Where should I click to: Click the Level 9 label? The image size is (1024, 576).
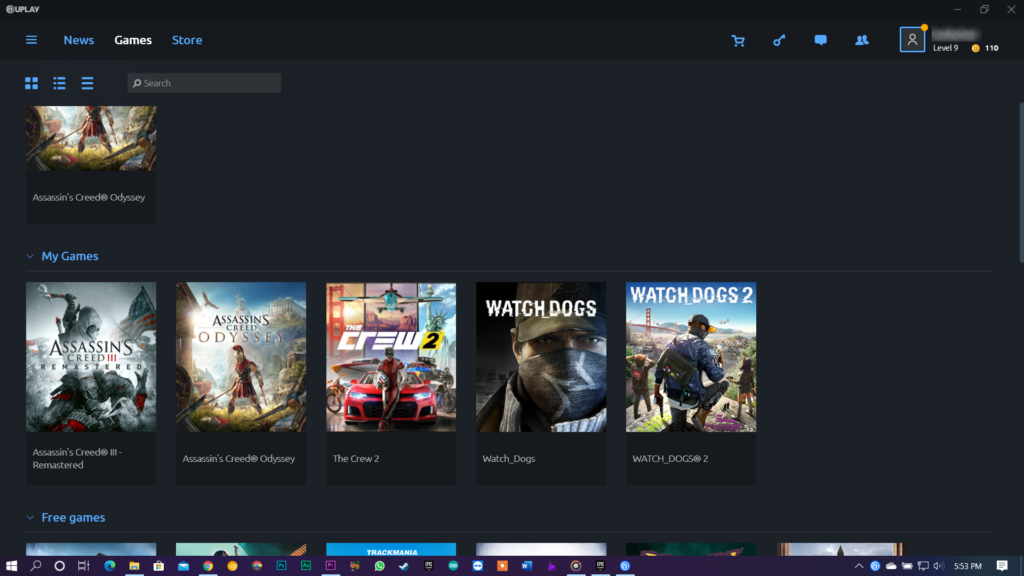[x=945, y=48]
